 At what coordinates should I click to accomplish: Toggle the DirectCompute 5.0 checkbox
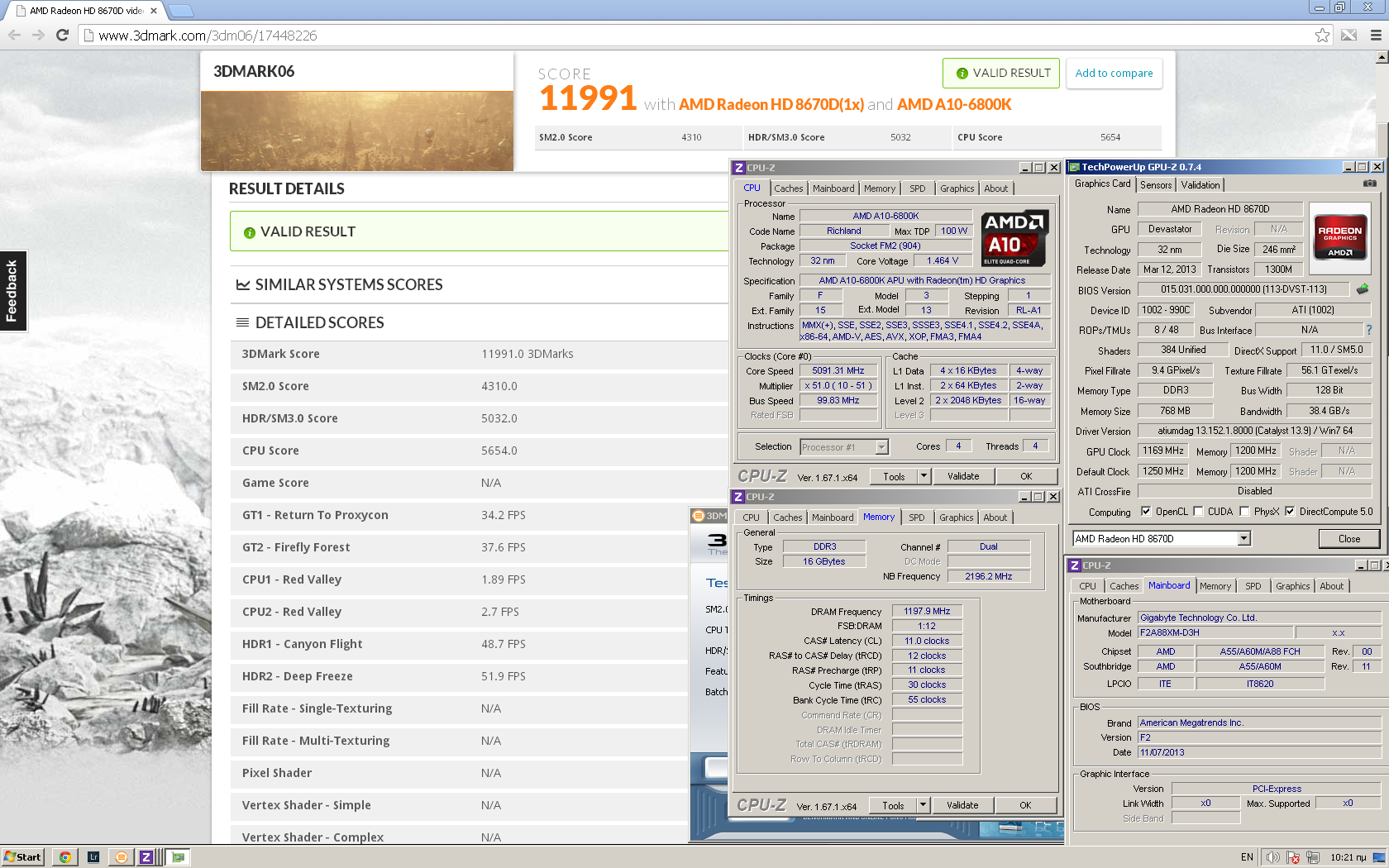pyautogui.click(x=1290, y=511)
